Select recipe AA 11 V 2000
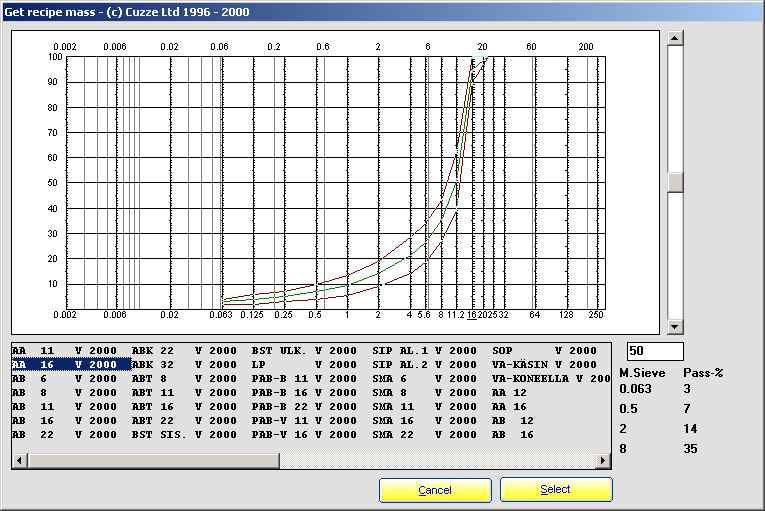The width and height of the screenshot is (765, 511). coord(65,350)
